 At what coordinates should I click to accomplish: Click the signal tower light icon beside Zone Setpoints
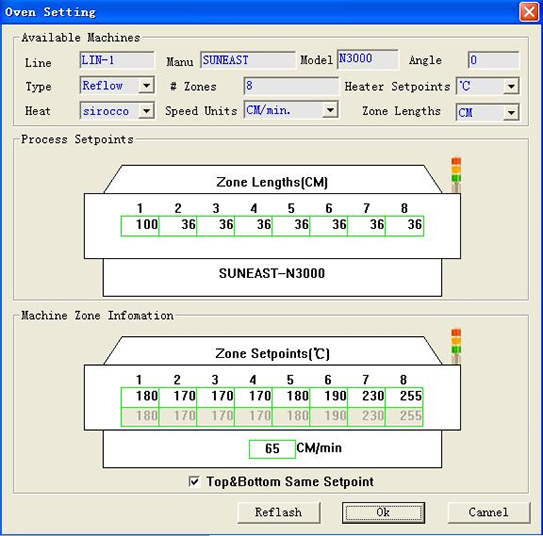[x=456, y=346]
